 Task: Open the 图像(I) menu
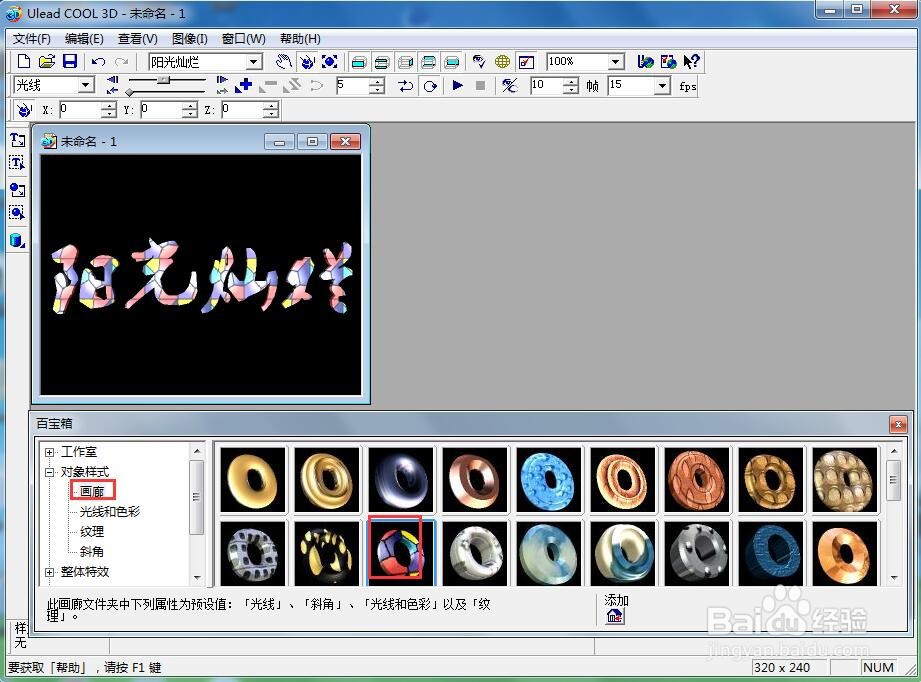(x=189, y=39)
